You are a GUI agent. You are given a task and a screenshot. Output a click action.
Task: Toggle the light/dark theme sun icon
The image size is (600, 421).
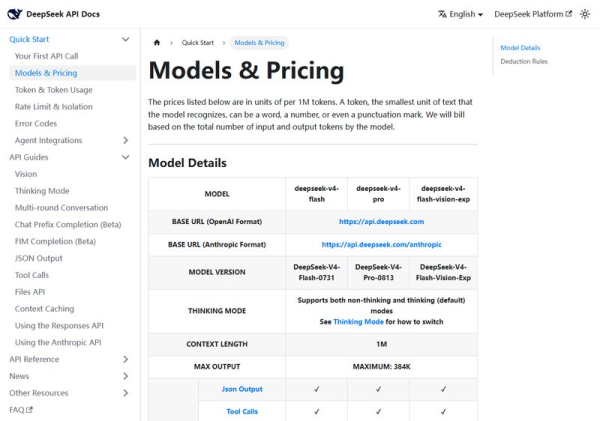[x=585, y=14]
